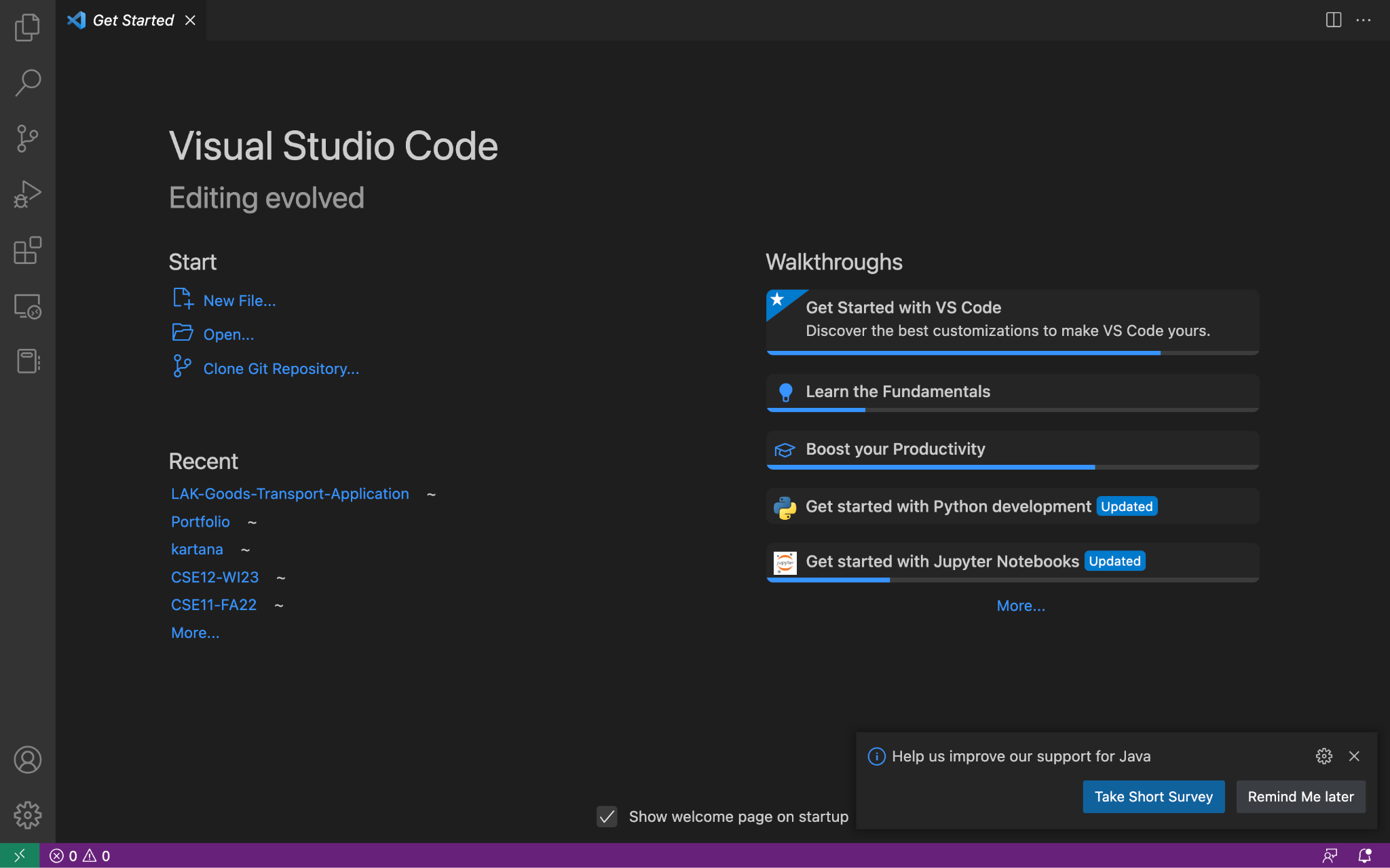The height and width of the screenshot is (868, 1390).
Task: Click the New File icon
Action: pyautogui.click(x=183, y=298)
